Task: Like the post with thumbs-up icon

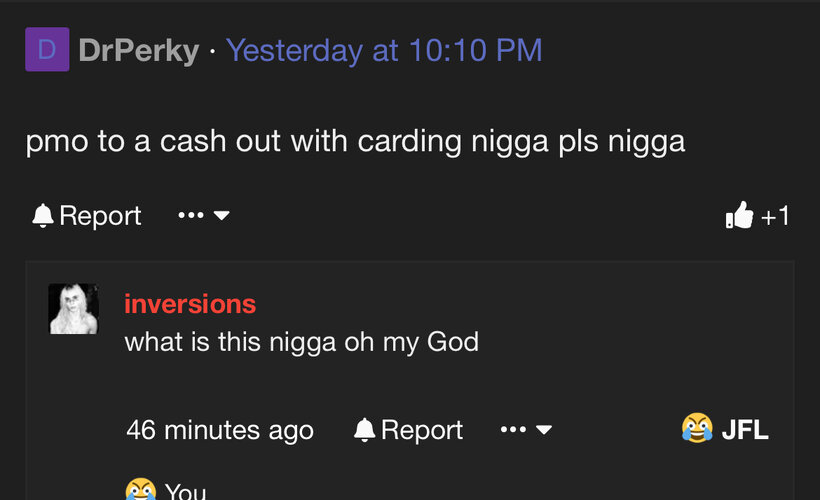Action: click(x=739, y=215)
